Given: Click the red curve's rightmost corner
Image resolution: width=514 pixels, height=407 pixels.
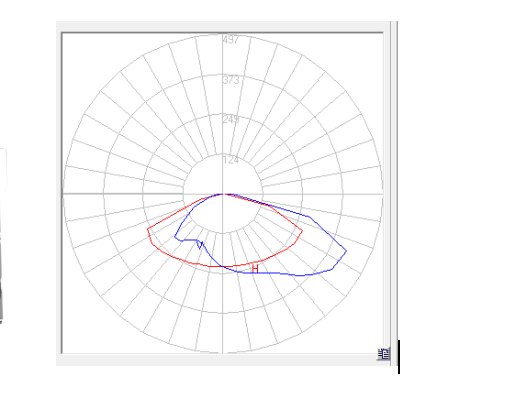Looking at the screenshot, I should (302, 230).
